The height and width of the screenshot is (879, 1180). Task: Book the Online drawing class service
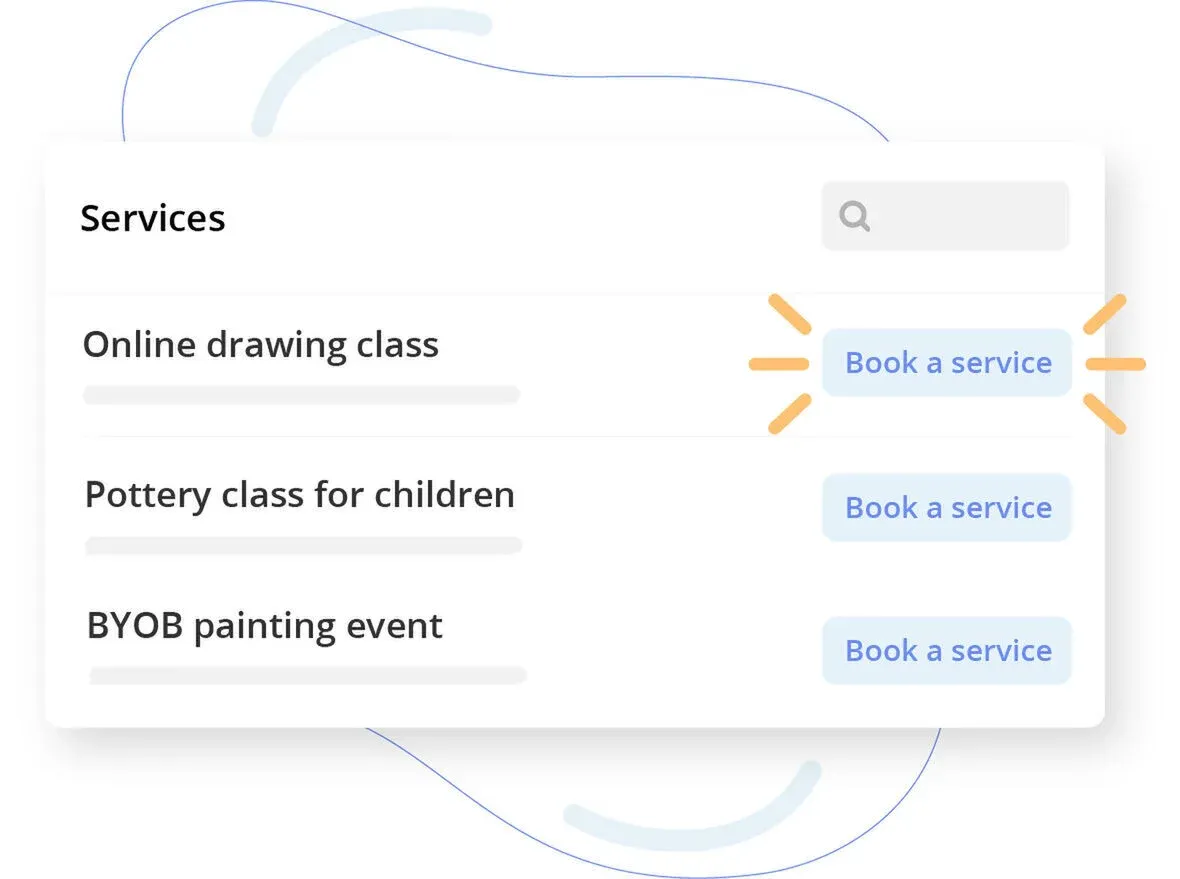947,363
